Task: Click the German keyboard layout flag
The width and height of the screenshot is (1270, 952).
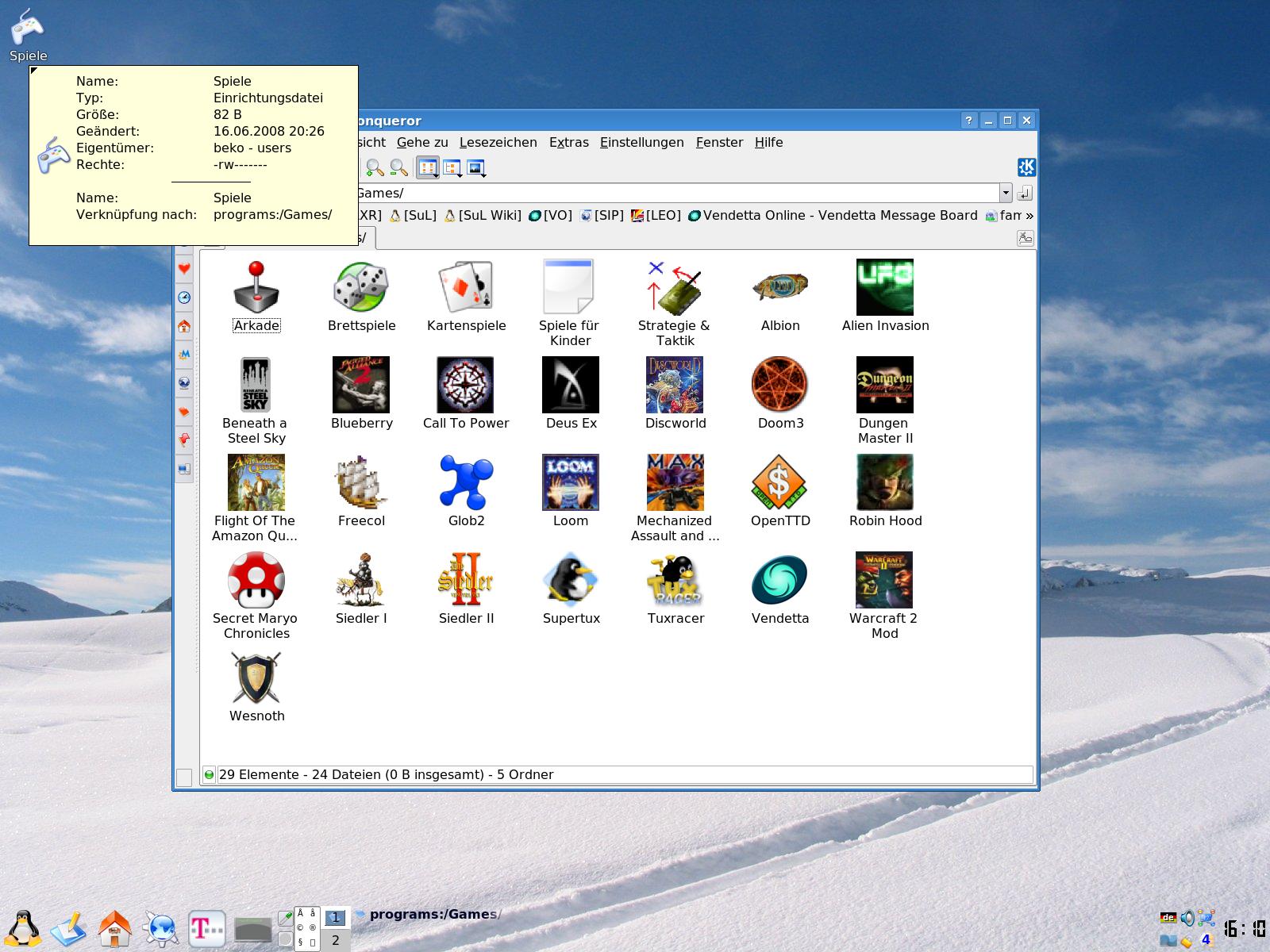Action: coord(1168,918)
